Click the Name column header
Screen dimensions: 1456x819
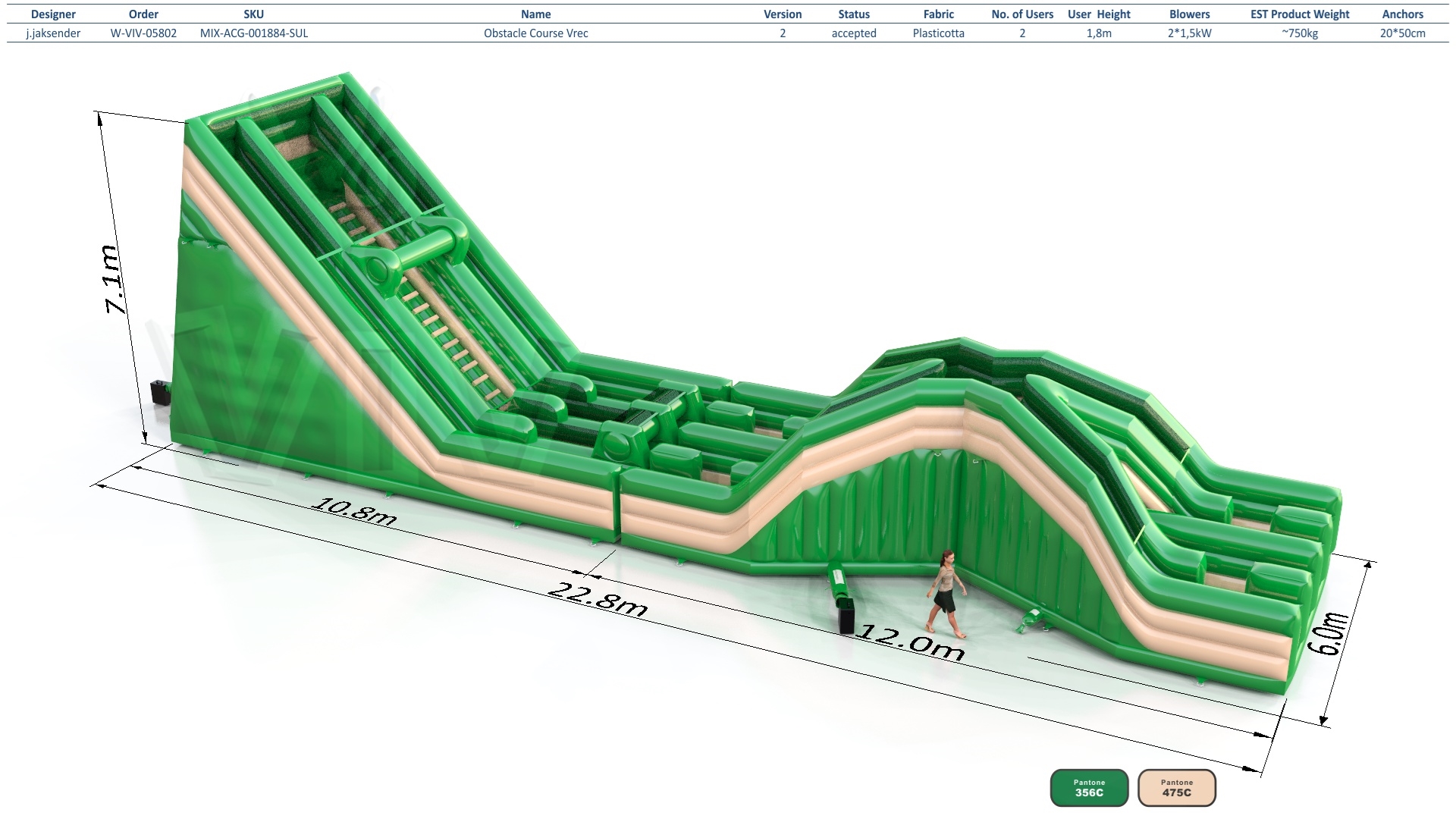[x=535, y=14]
